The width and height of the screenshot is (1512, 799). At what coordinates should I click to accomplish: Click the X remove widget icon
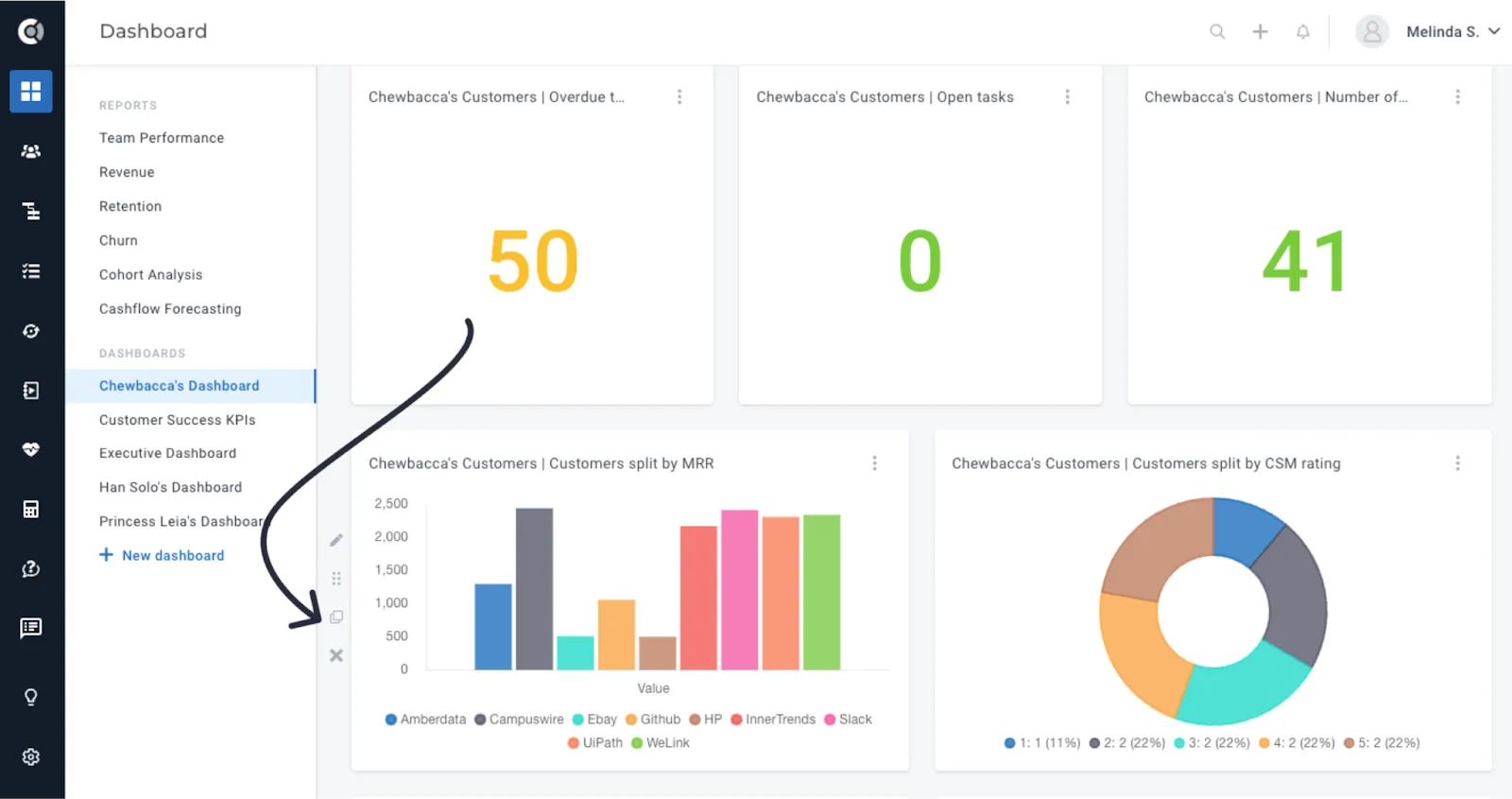click(336, 655)
